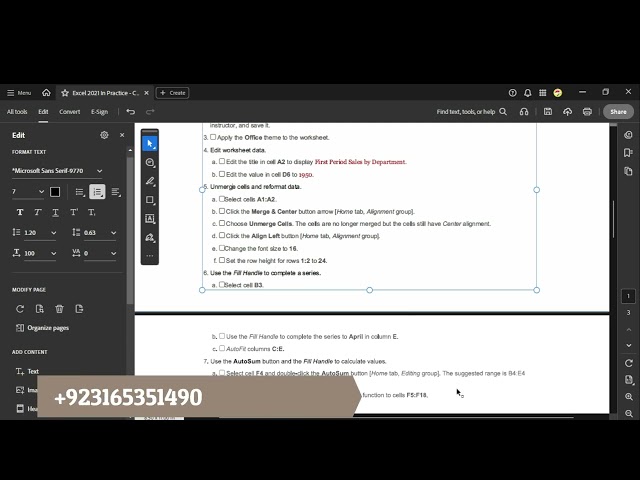Check the Apply the Office theme checkbox
The width and height of the screenshot is (640, 480).
213,137
